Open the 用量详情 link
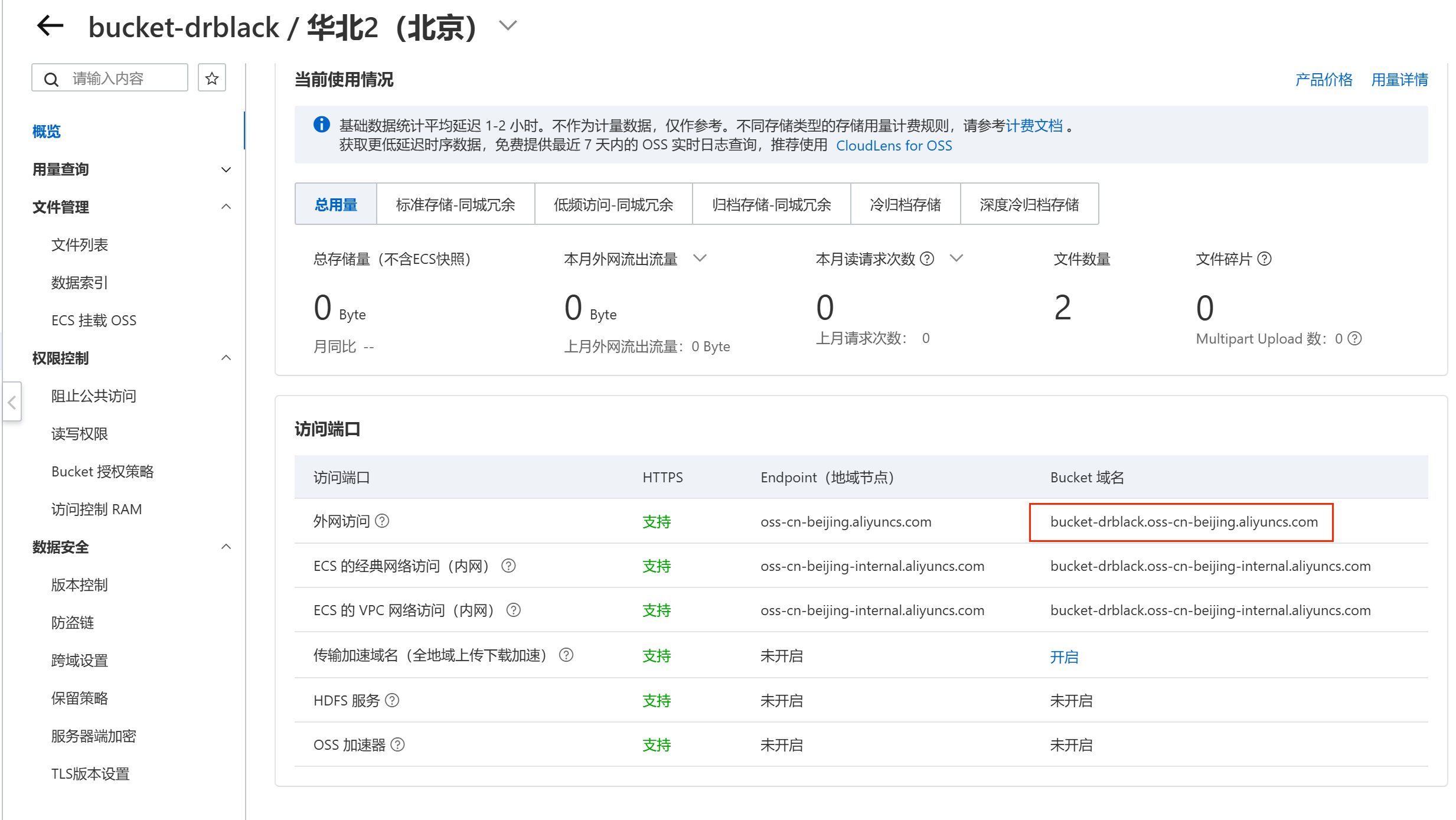 [1399, 80]
